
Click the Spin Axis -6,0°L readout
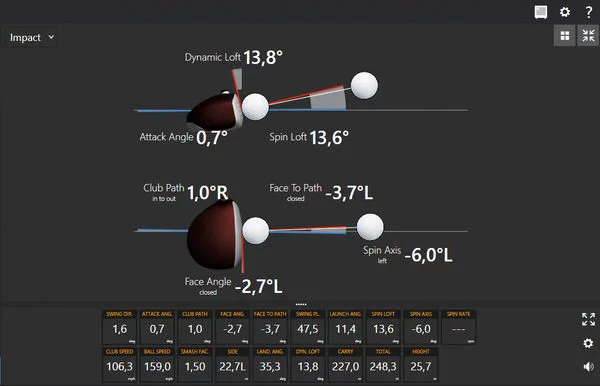coord(428,255)
